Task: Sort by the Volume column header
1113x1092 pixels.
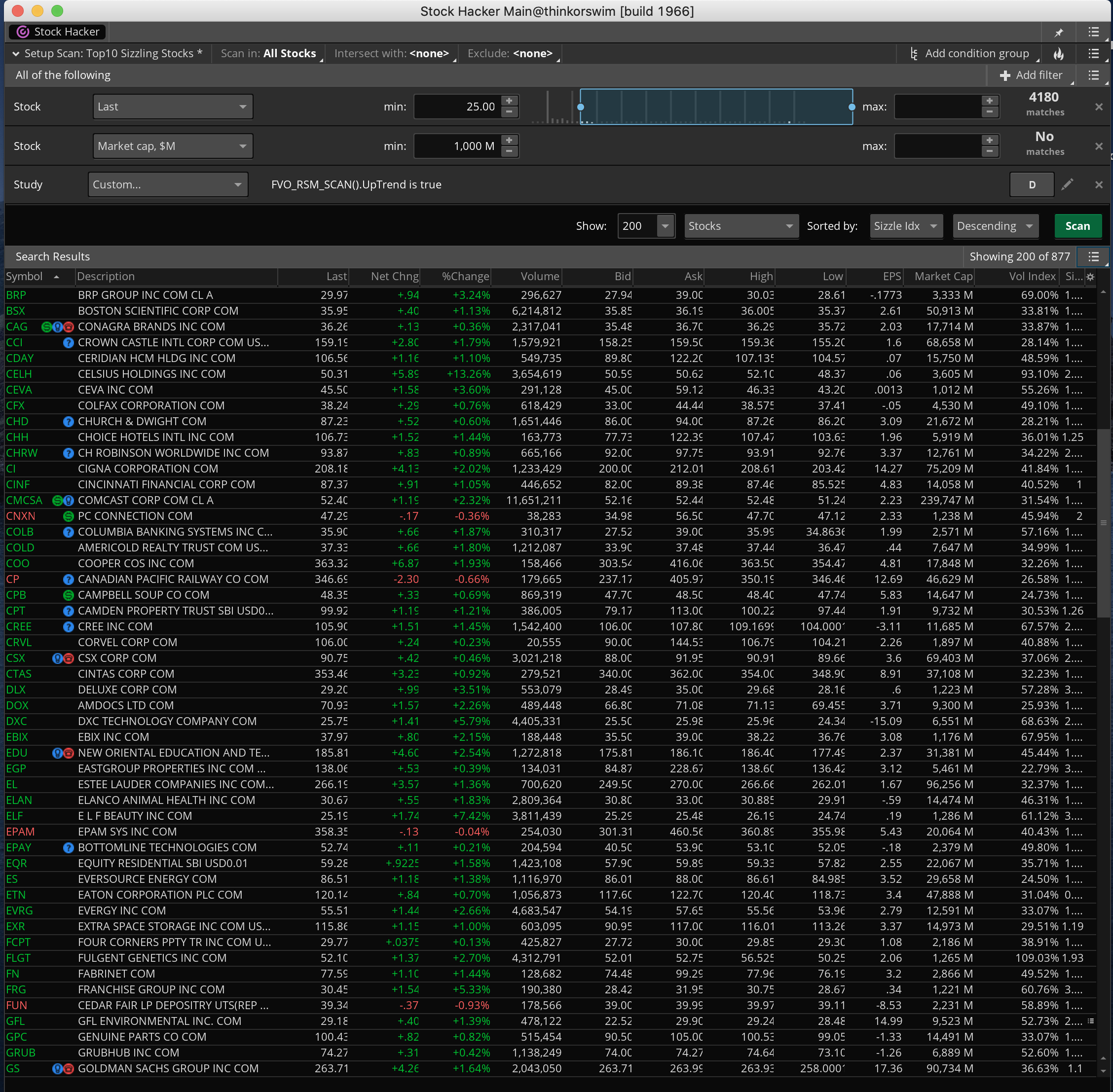Action: 540,276
